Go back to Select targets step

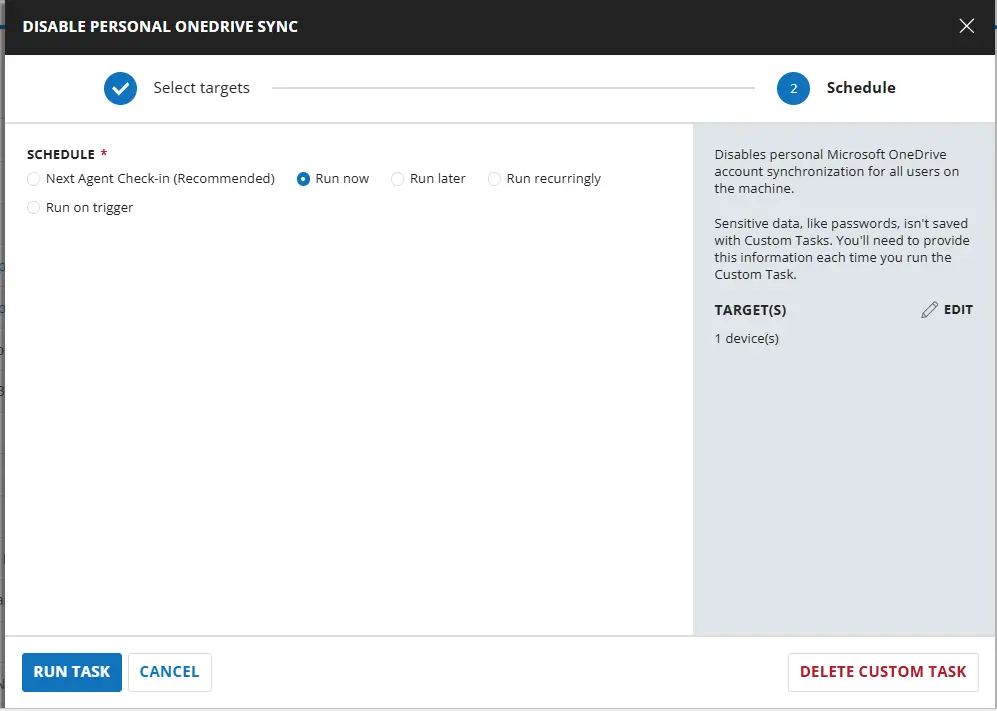click(x=202, y=88)
